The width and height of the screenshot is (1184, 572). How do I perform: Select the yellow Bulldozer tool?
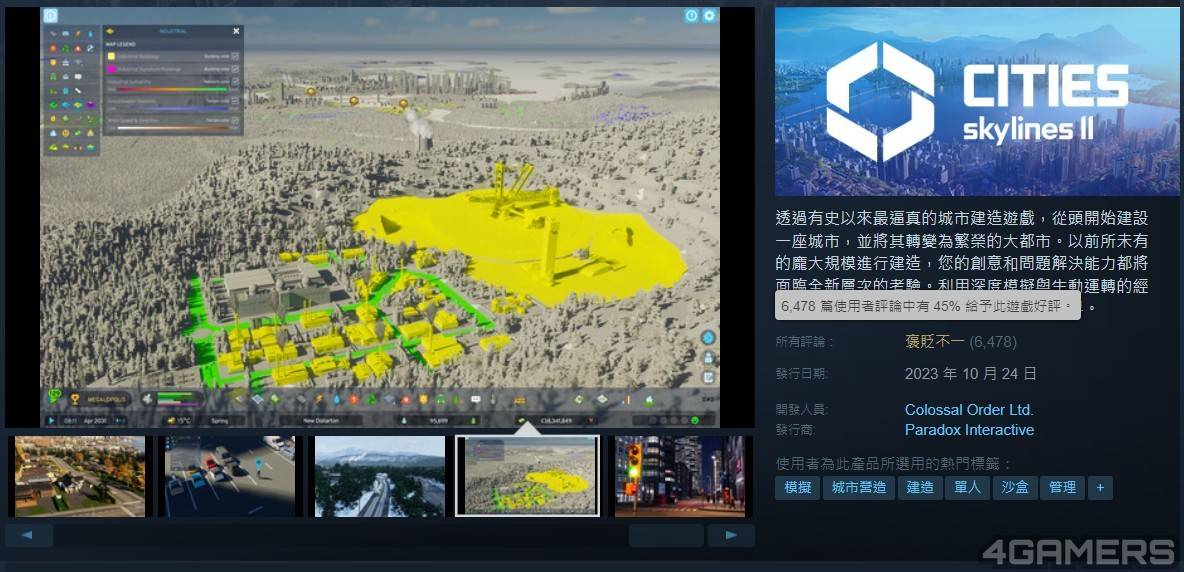pyautogui.click(x=520, y=400)
